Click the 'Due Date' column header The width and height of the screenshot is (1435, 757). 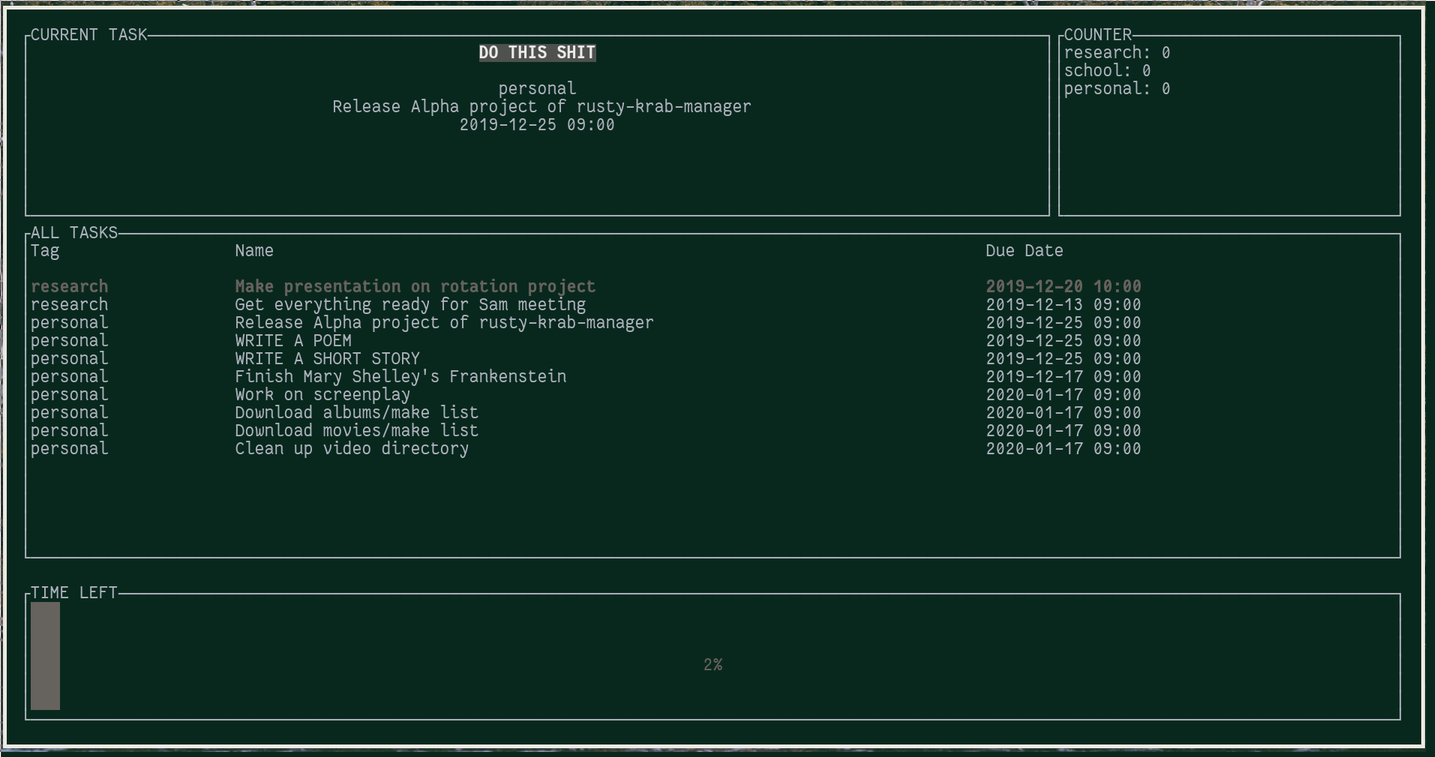1024,251
